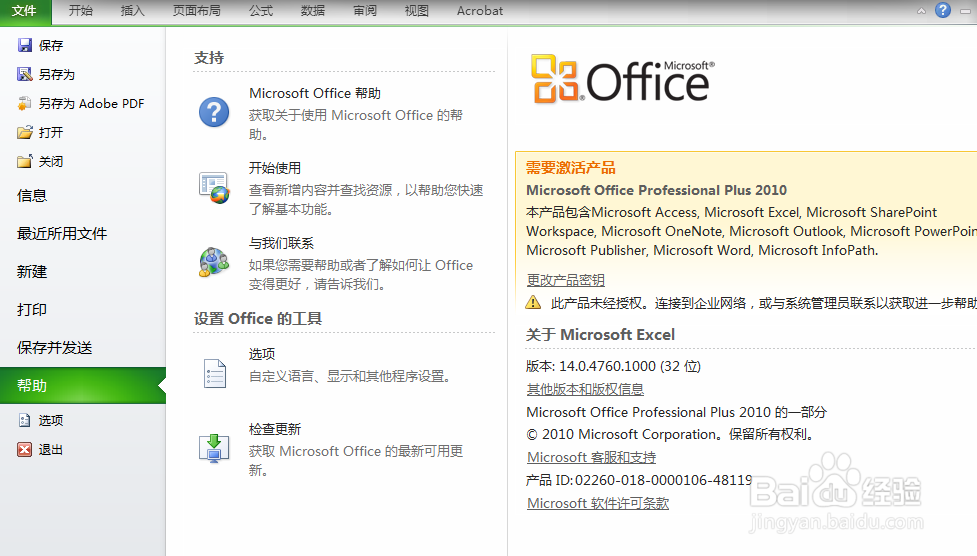This screenshot has width=977, height=556.
Task: Click the Open folder icon
Action: click(25, 132)
